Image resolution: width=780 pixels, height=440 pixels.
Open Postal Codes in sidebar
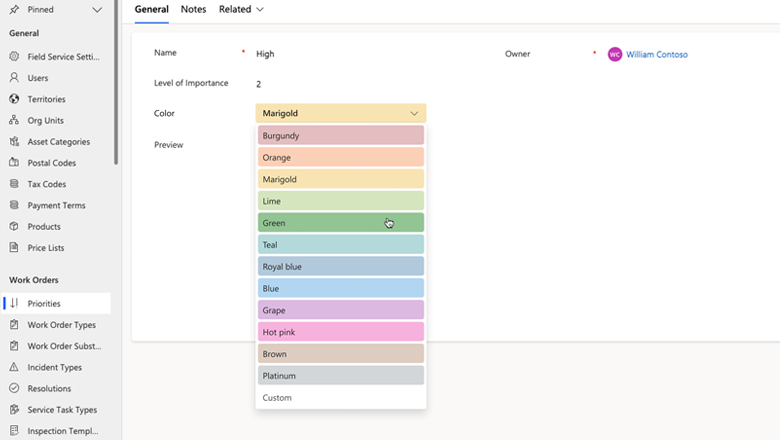click(x=52, y=163)
